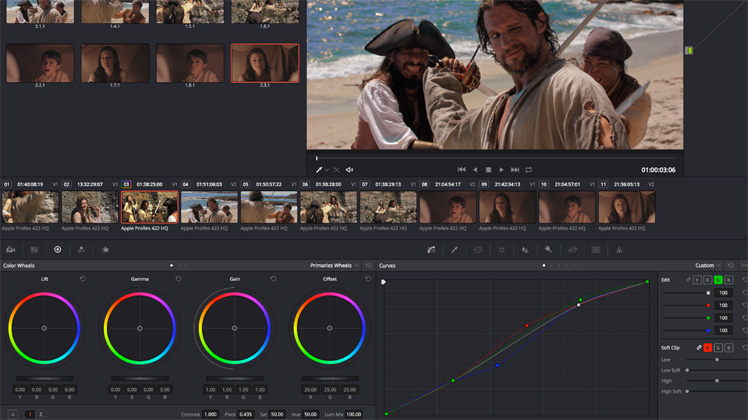Toggle the G channel button in Edit
Screen dimensions: 748x420
pyautogui.click(x=717, y=279)
